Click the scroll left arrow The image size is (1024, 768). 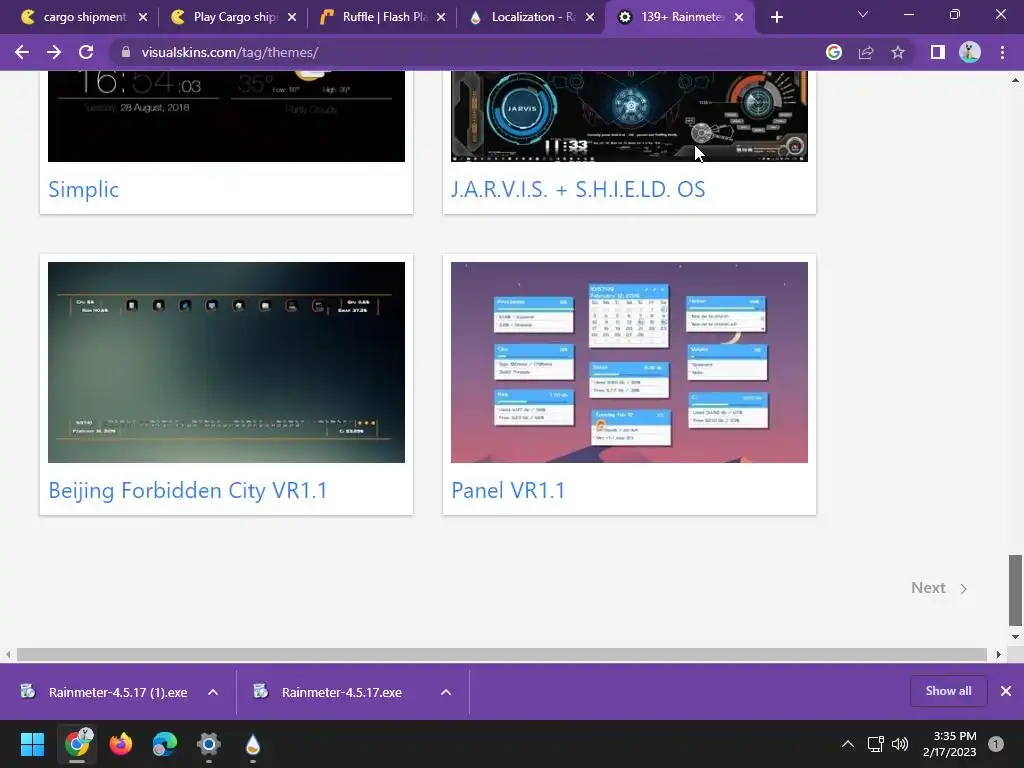(x=8, y=654)
